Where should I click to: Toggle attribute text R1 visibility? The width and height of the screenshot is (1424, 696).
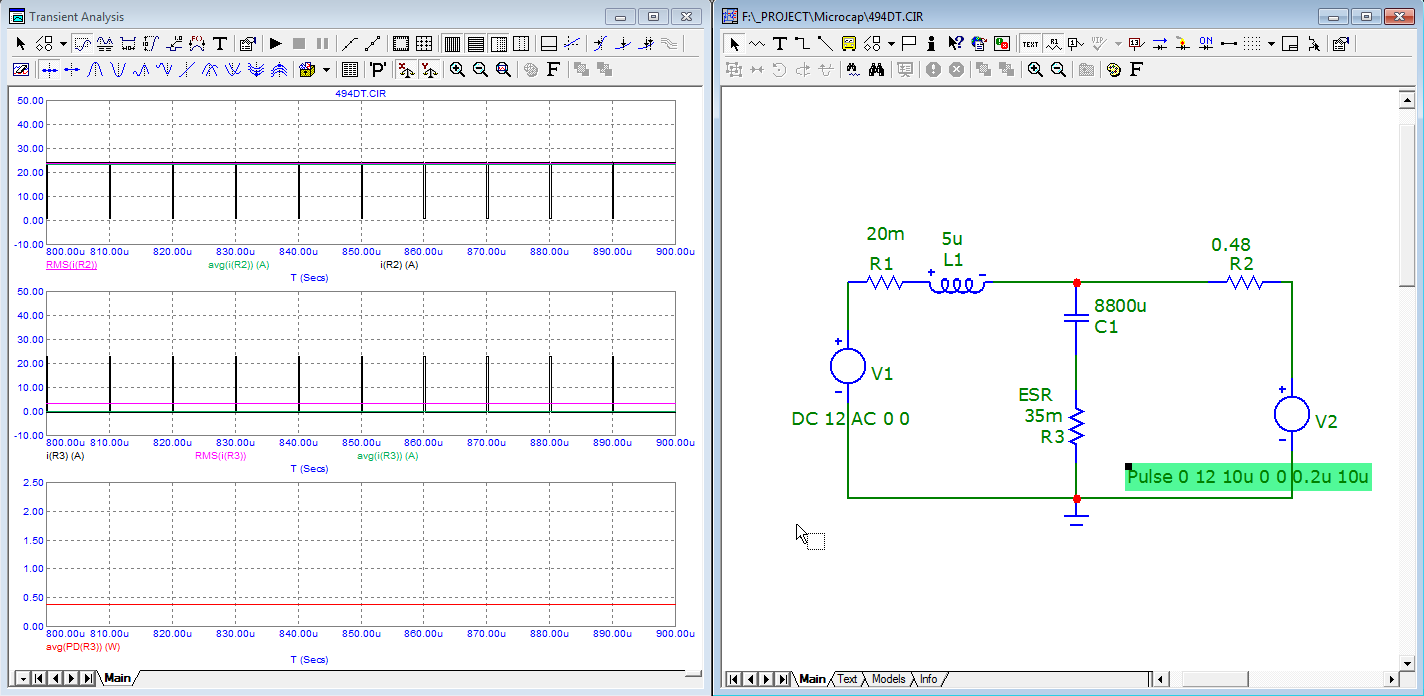(x=1053, y=44)
